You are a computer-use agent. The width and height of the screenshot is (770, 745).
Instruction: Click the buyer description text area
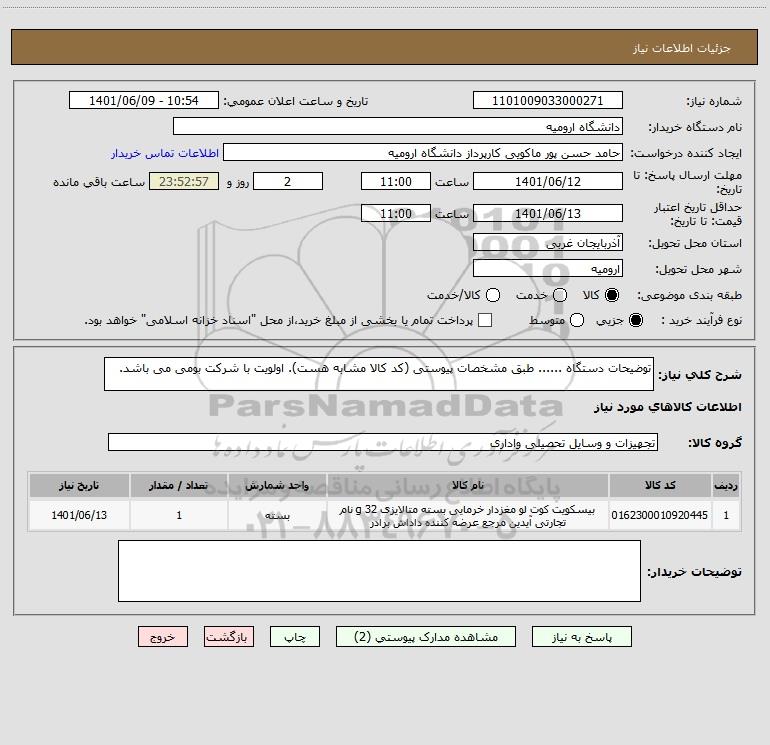coord(379,571)
